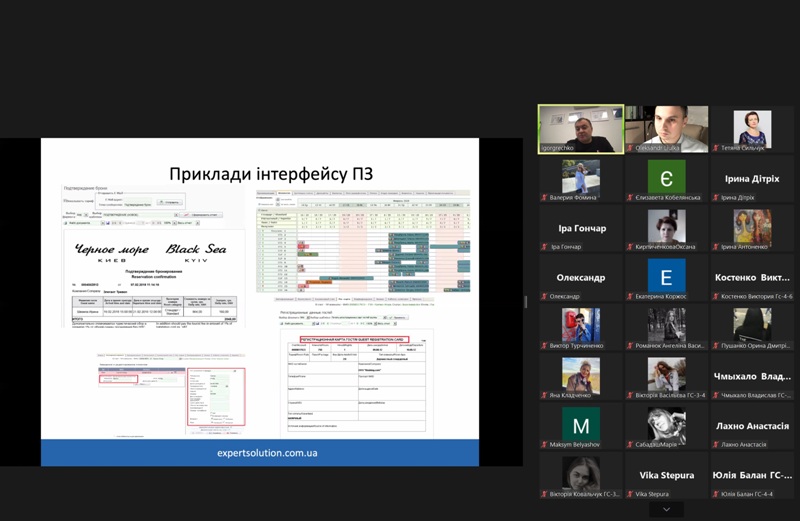Click muted mic icon beside Романюк Ангеліна
The width and height of the screenshot is (800, 521).
click(x=631, y=346)
